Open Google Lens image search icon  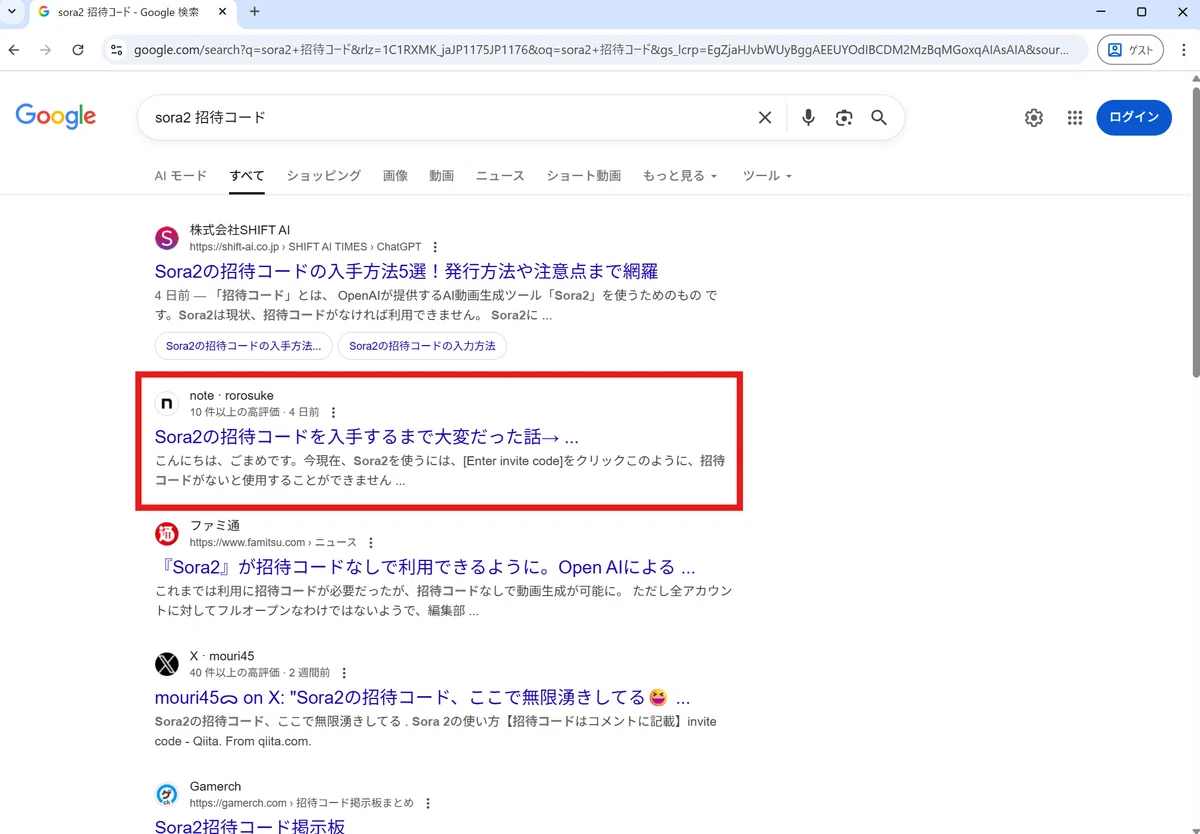click(844, 118)
